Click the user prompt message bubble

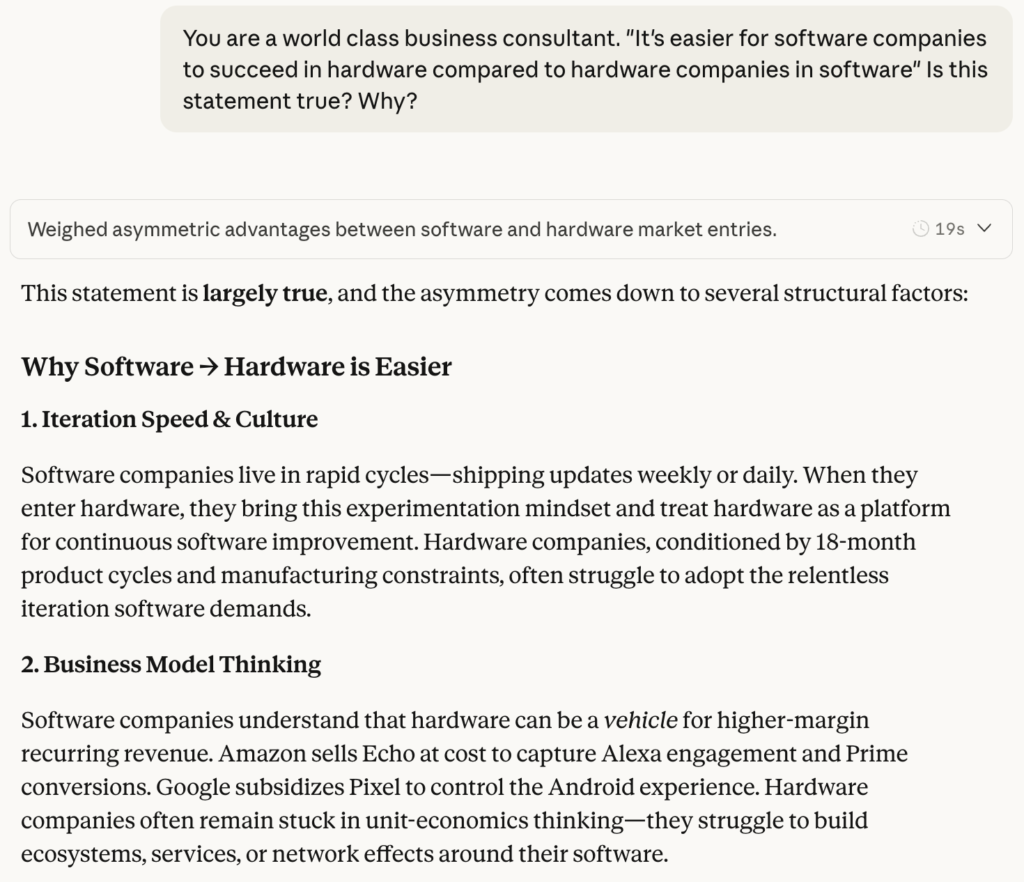point(585,70)
